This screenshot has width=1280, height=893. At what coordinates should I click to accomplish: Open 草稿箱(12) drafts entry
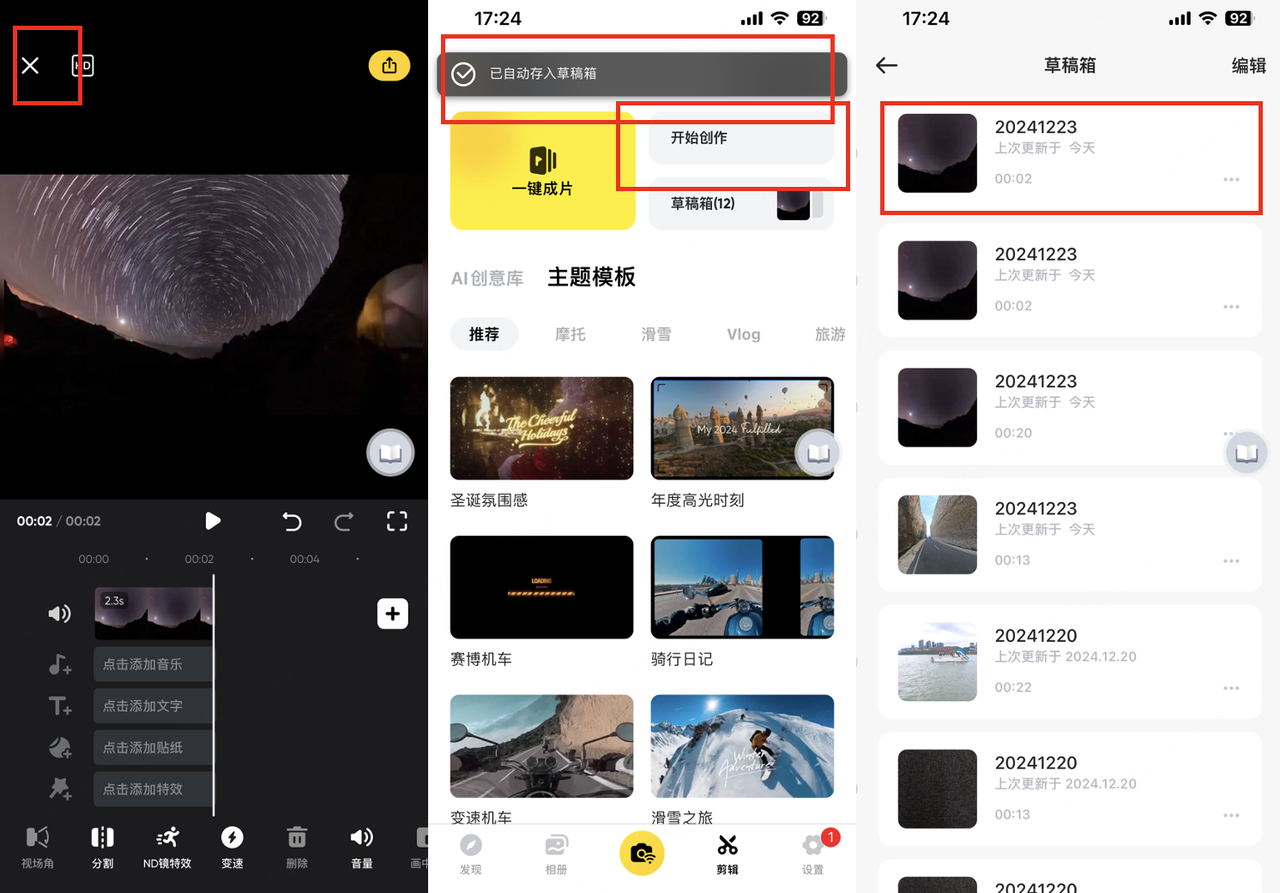(x=741, y=203)
